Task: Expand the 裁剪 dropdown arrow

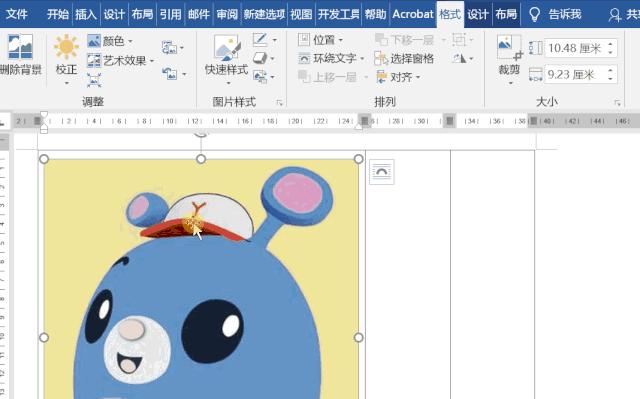Action: [x=510, y=83]
